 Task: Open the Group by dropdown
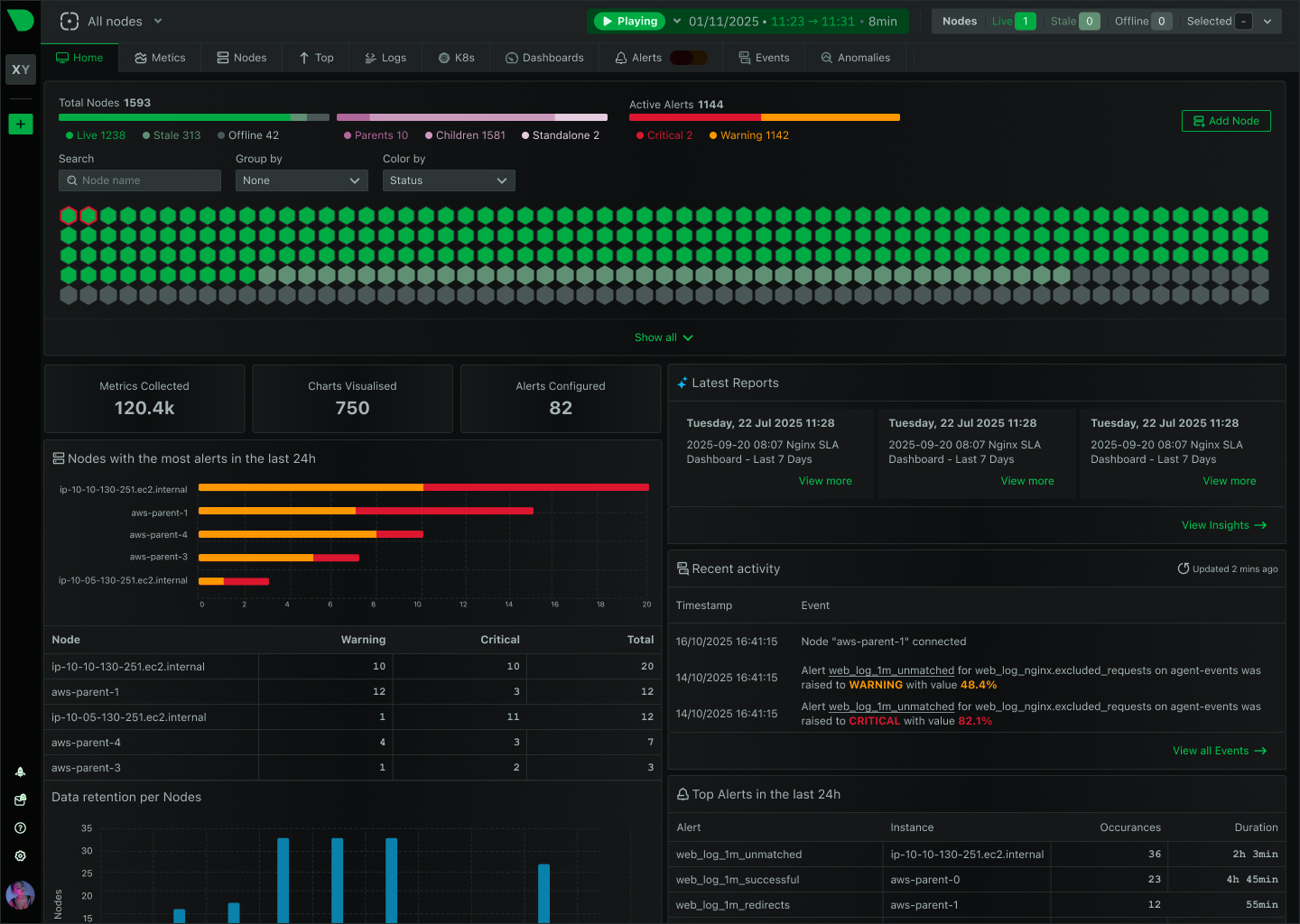click(302, 180)
